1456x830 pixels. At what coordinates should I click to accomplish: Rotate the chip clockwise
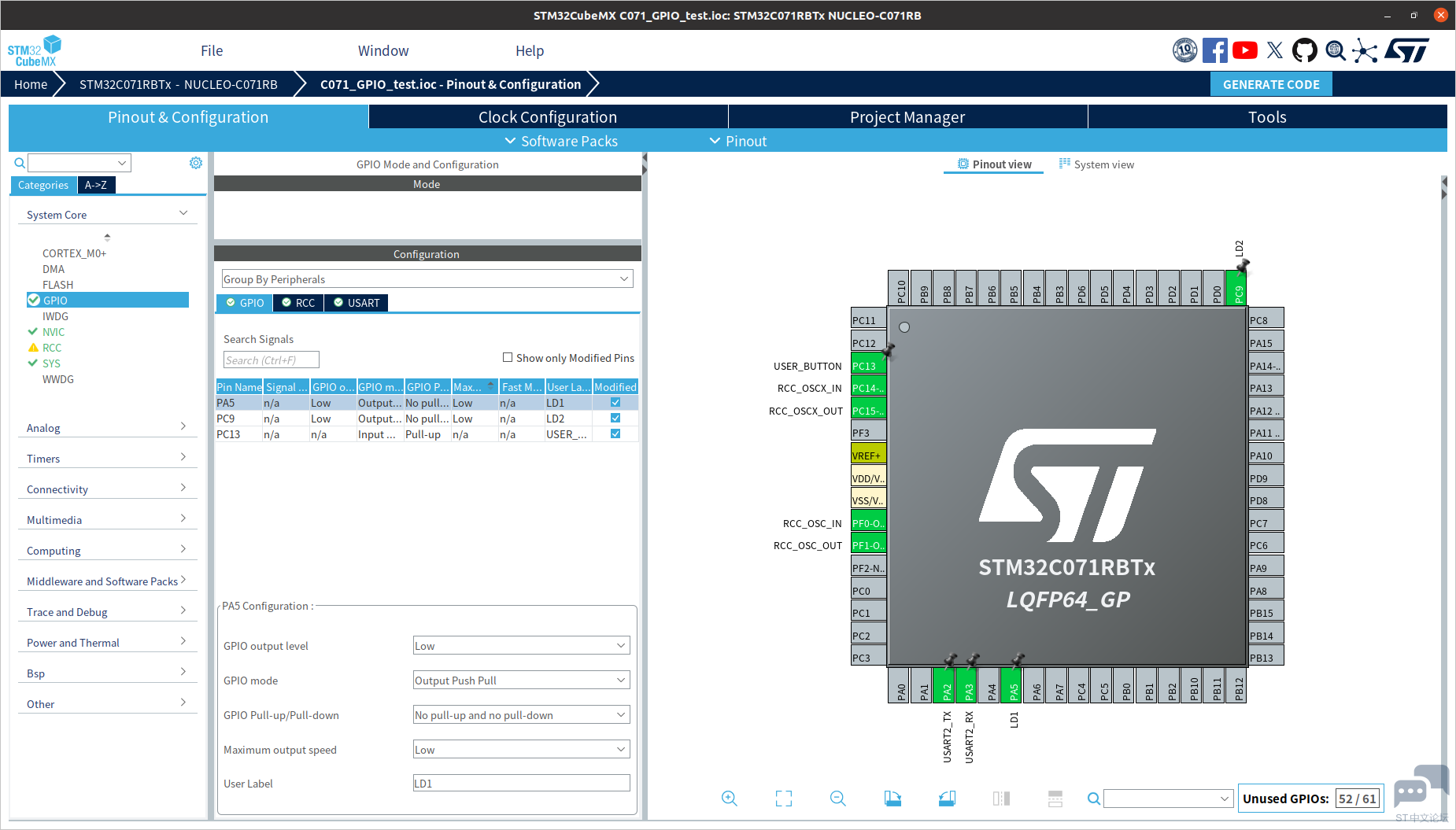point(892,799)
